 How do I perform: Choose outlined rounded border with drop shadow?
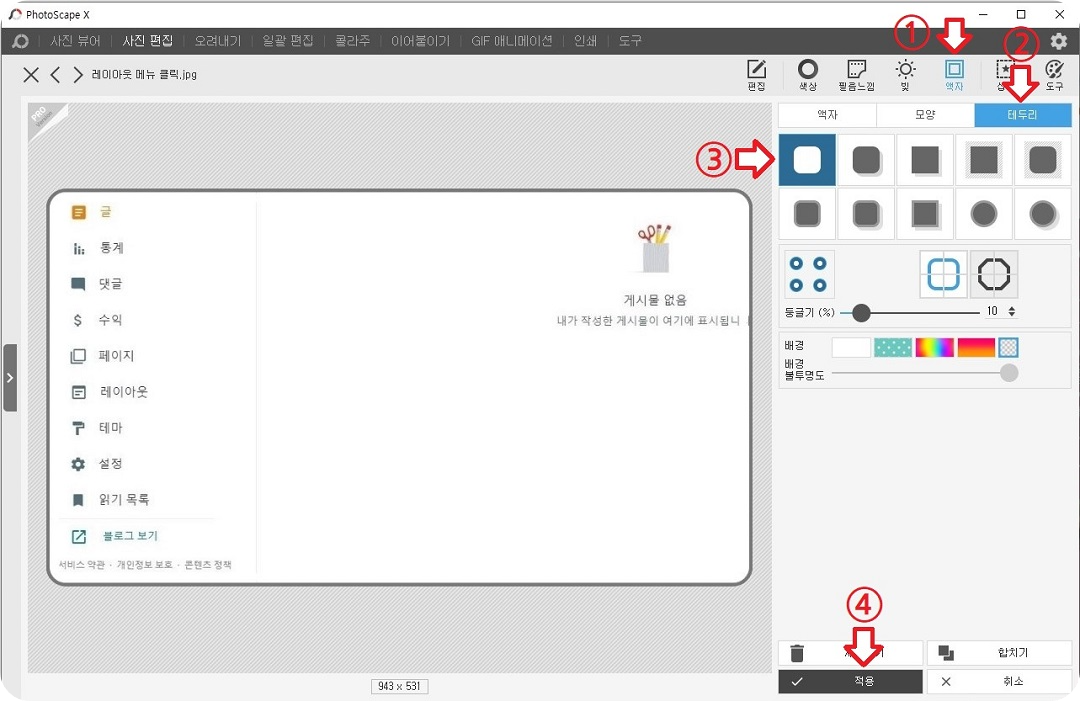coord(866,213)
